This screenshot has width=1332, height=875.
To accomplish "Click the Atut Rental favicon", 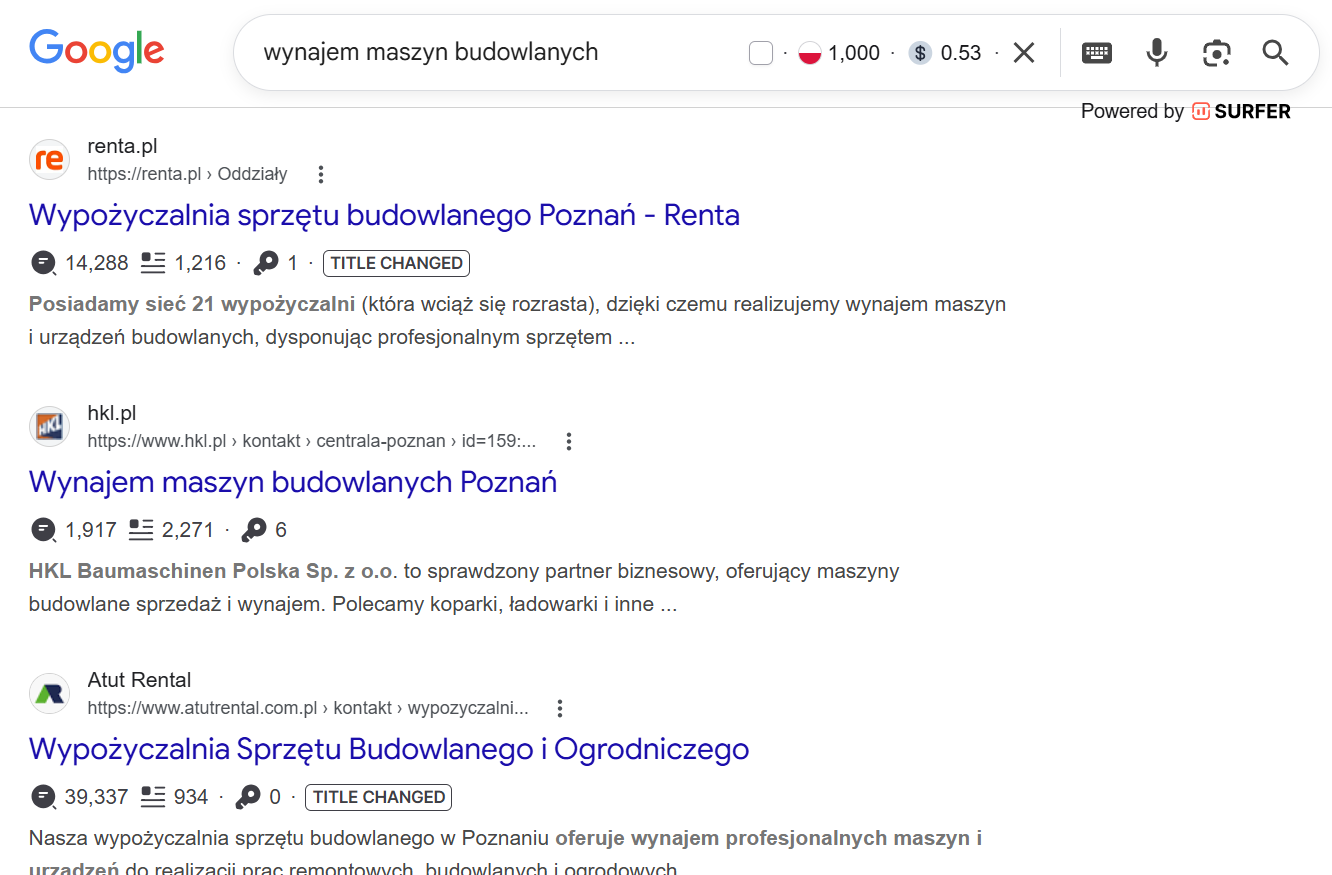I will point(49,694).
